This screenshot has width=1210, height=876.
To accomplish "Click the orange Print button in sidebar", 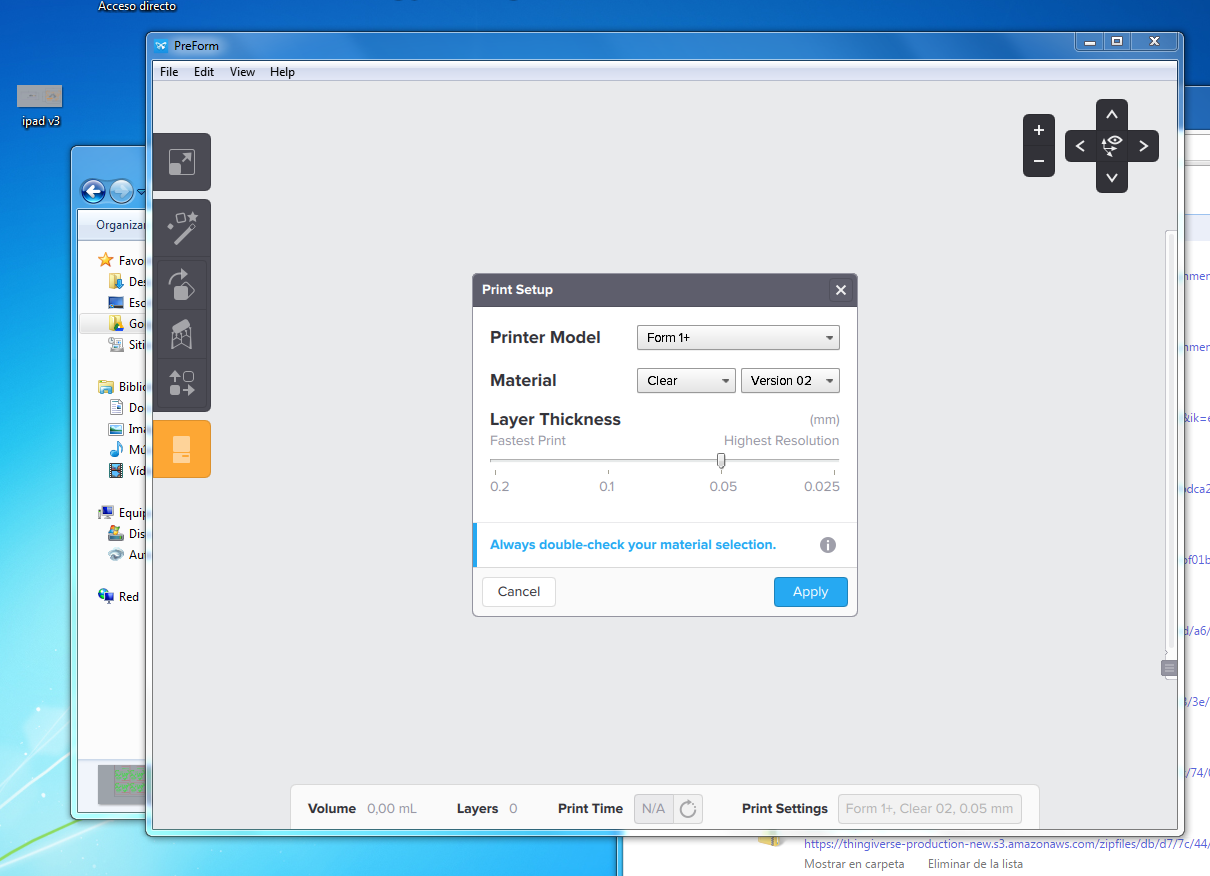I will pyautogui.click(x=181, y=449).
